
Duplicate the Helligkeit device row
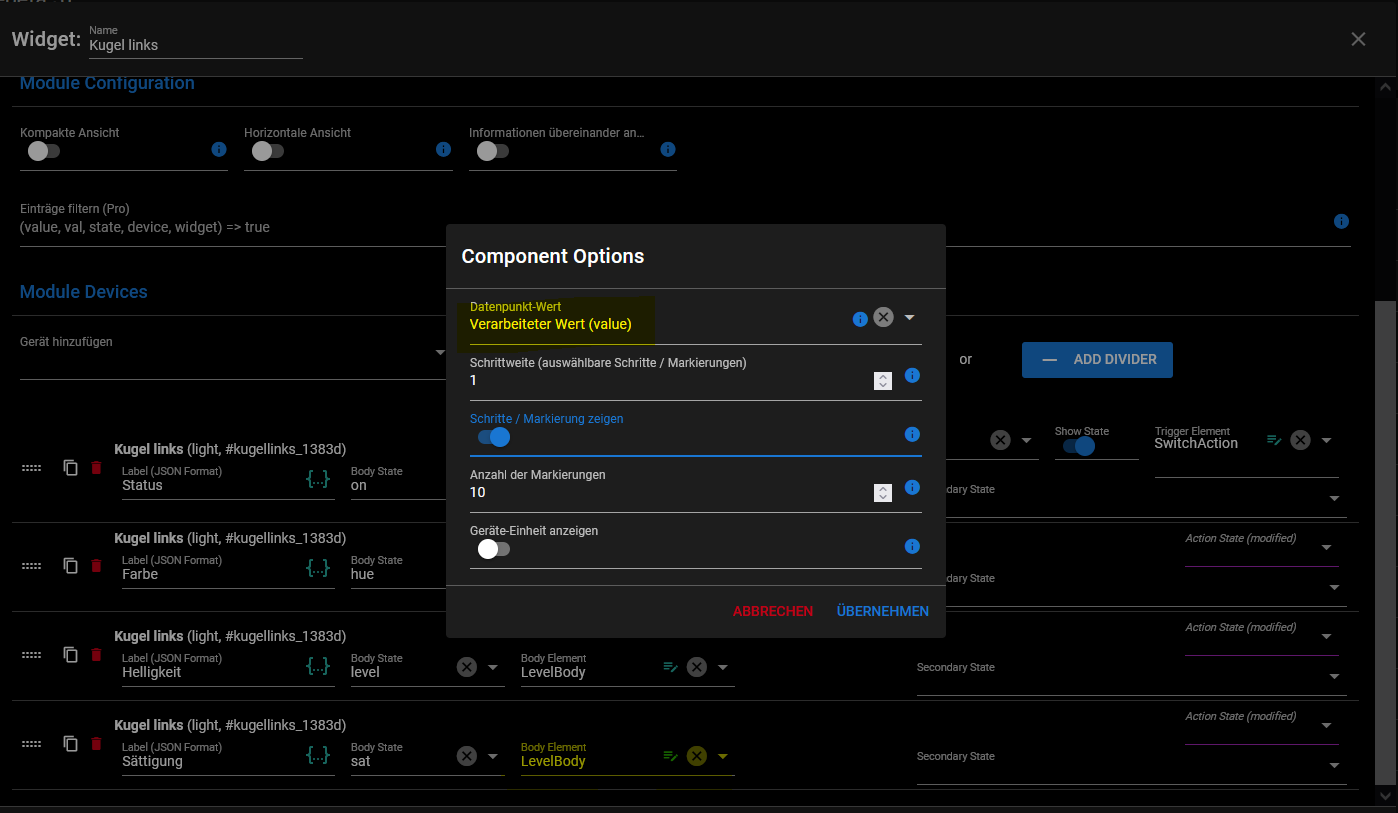(x=70, y=654)
